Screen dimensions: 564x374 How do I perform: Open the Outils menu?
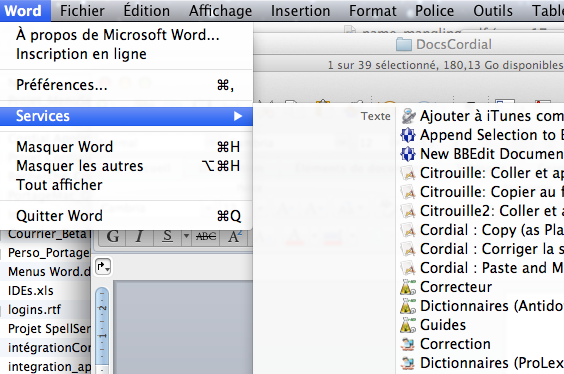point(493,11)
